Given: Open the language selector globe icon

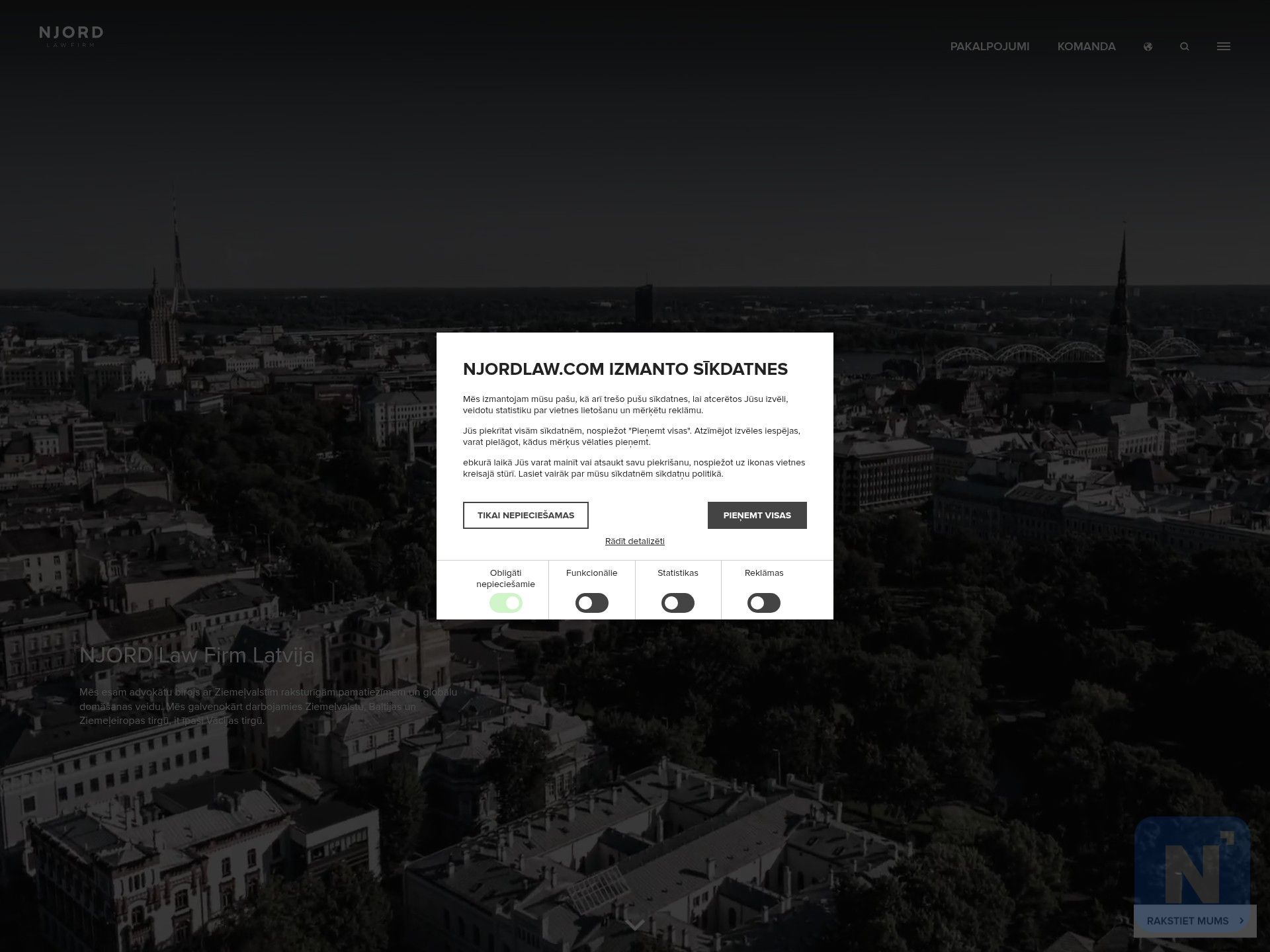Looking at the screenshot, I should click(1148, 46).
